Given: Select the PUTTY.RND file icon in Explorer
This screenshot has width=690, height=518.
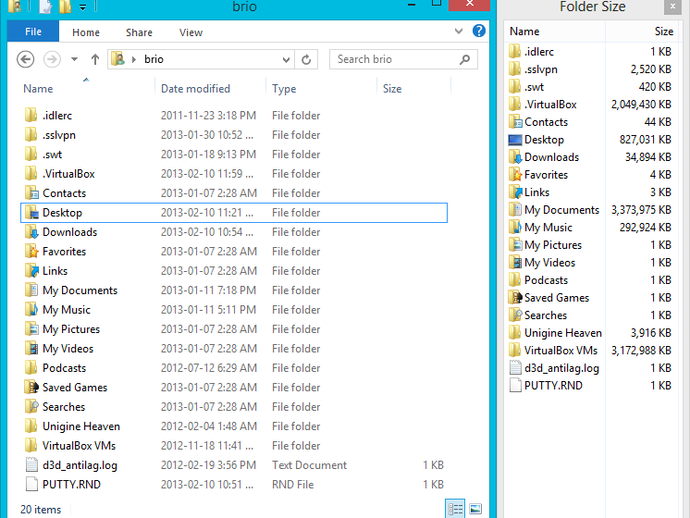Looking at the screenshot, I should pos(32,484).
